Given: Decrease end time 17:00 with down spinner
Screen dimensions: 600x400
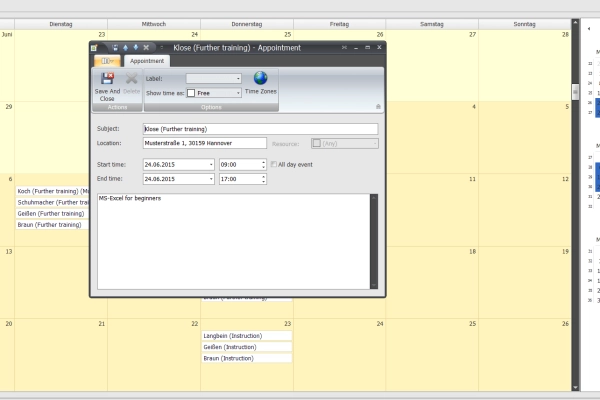Looking at the screenshot, I should (263, 181).
